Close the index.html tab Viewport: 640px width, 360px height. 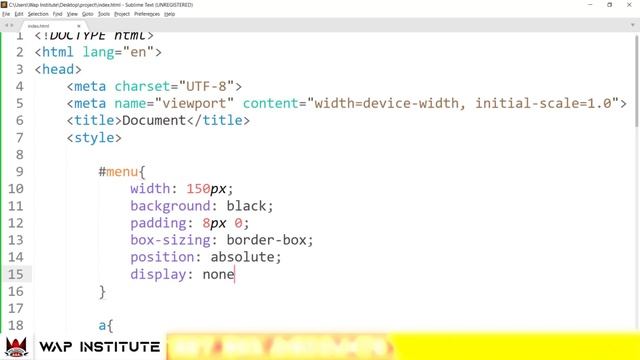[x=79, y=26]
